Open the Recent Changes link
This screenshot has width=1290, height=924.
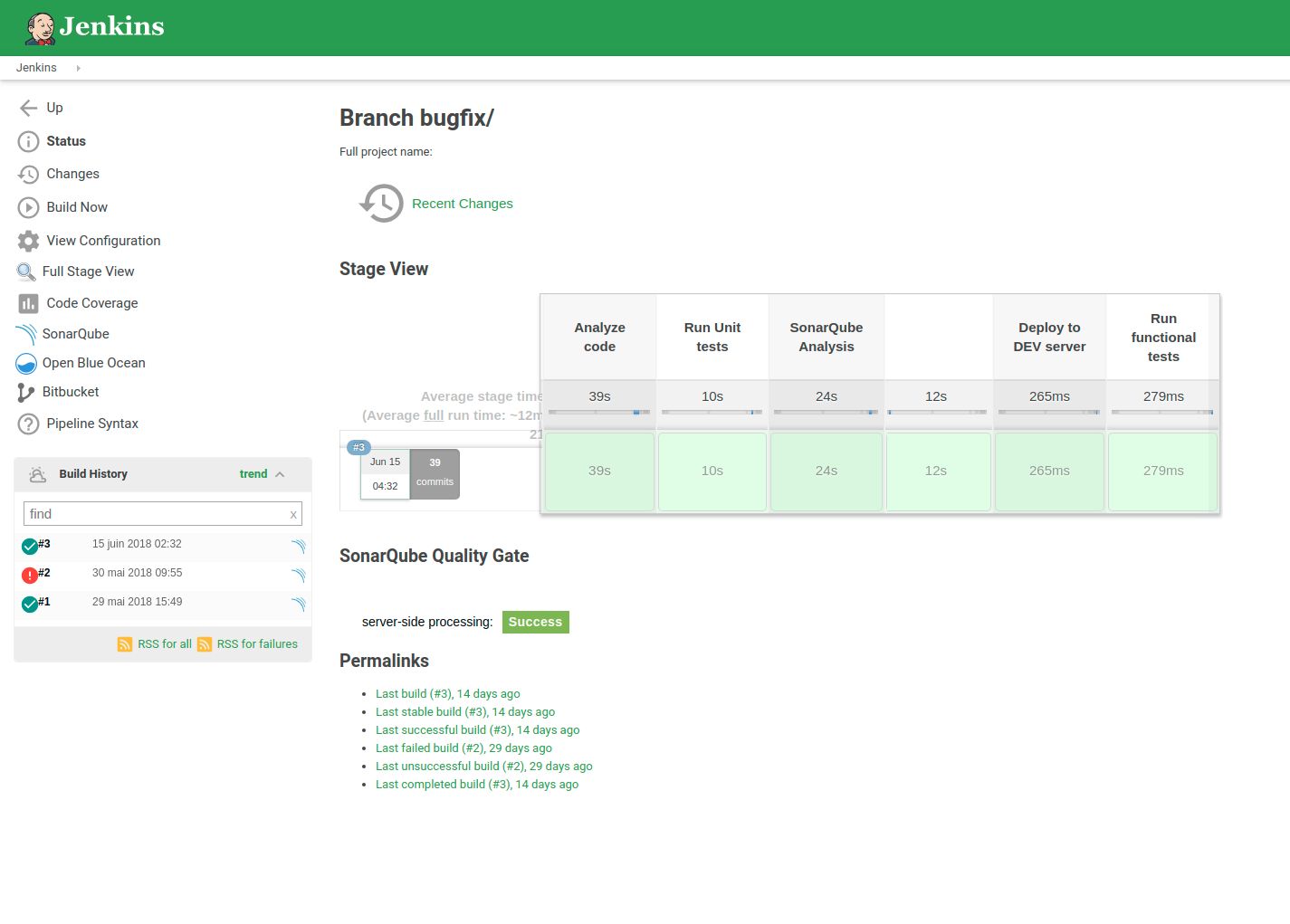[462, 204]
